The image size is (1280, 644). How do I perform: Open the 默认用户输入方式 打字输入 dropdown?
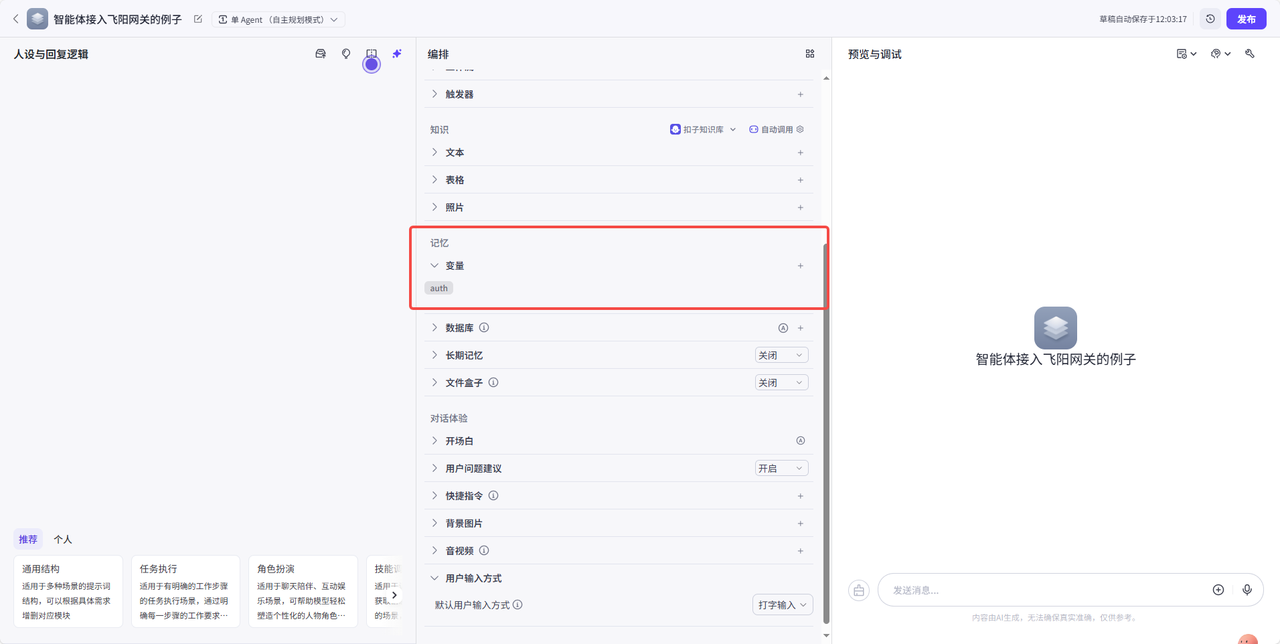coord(781,604)
